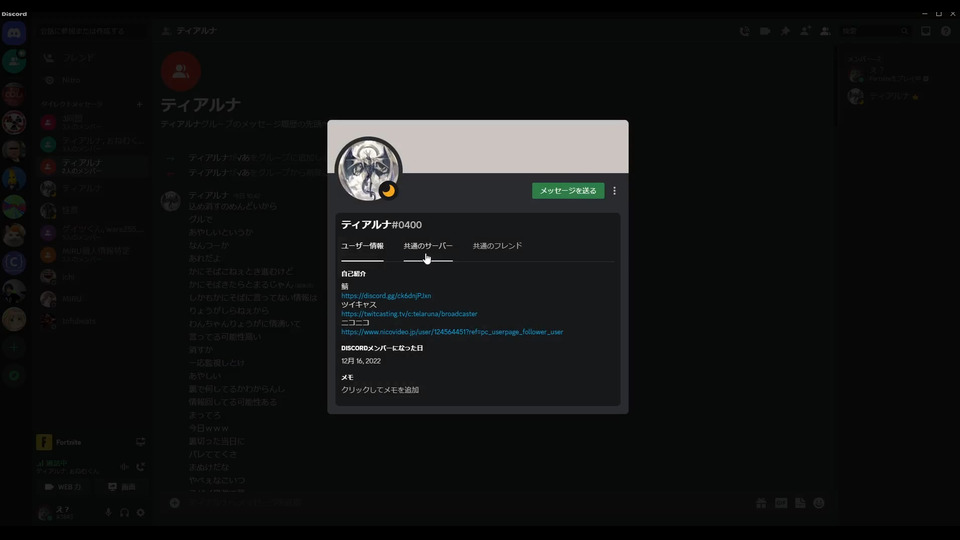Deafen with the headphones icon

click(124, 512)
